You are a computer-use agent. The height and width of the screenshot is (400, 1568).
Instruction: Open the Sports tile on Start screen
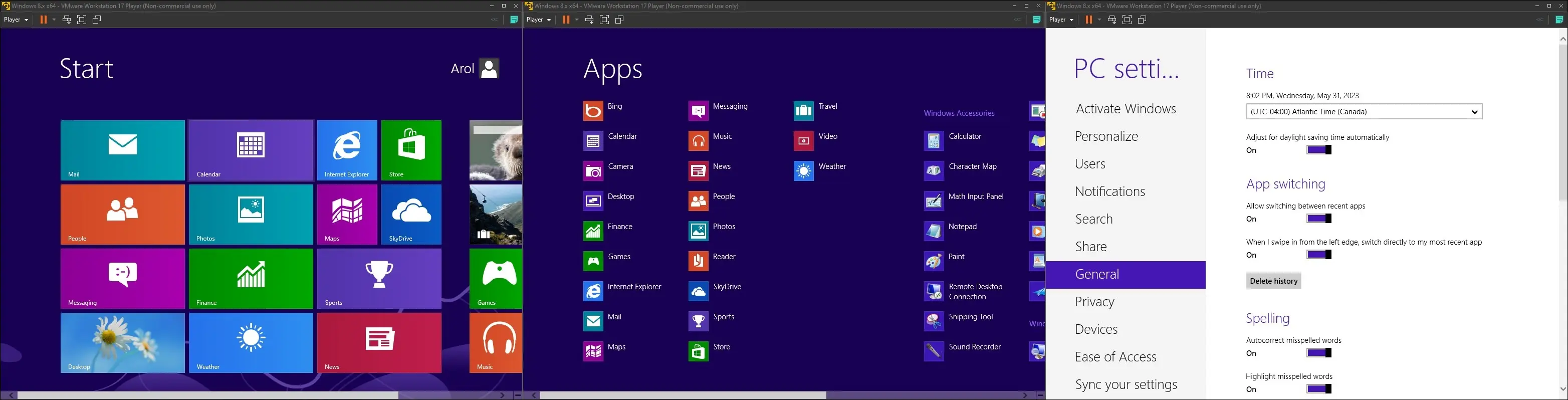(x=379, y=279)
